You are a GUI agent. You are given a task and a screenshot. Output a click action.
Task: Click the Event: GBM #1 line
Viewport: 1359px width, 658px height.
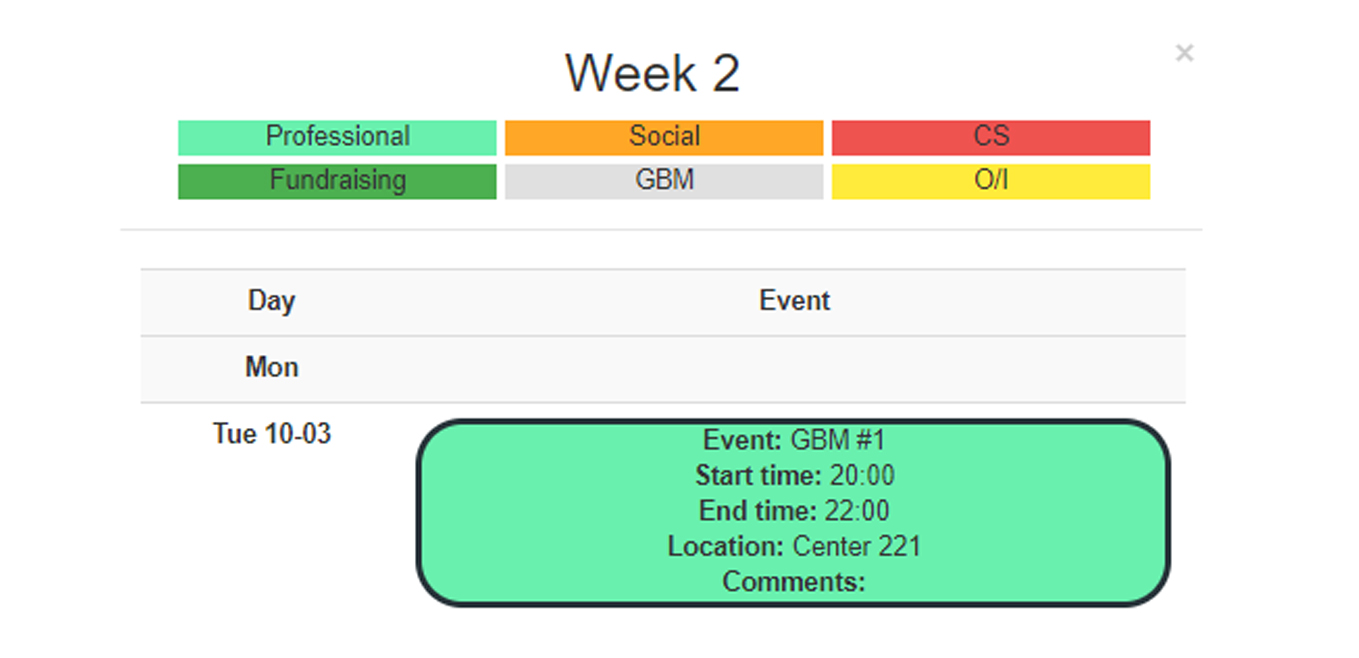coord(794,440)
